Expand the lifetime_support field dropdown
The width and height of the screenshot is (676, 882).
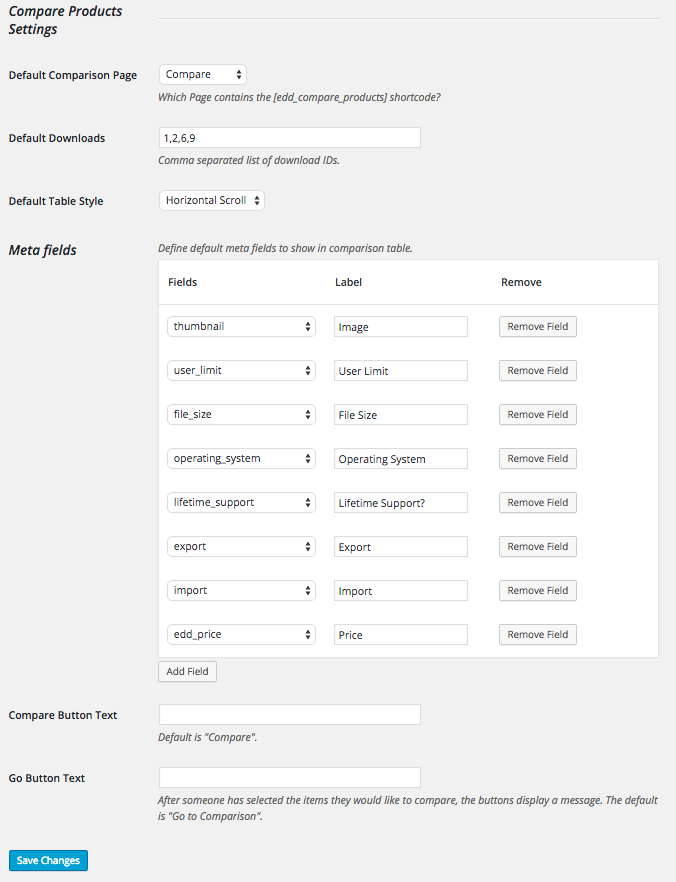(241, 502)
